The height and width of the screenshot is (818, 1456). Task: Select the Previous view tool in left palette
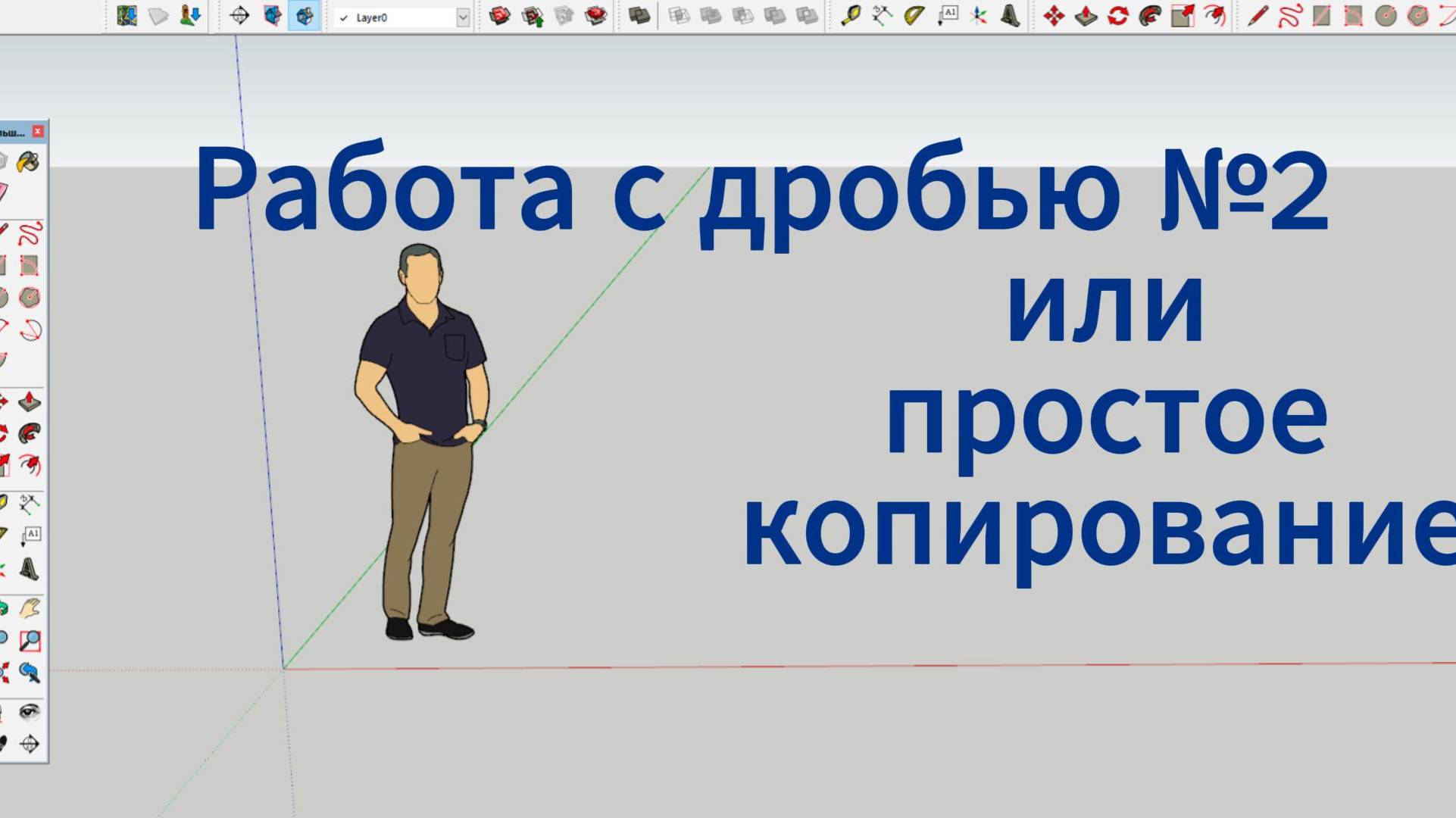click(30, 673)
